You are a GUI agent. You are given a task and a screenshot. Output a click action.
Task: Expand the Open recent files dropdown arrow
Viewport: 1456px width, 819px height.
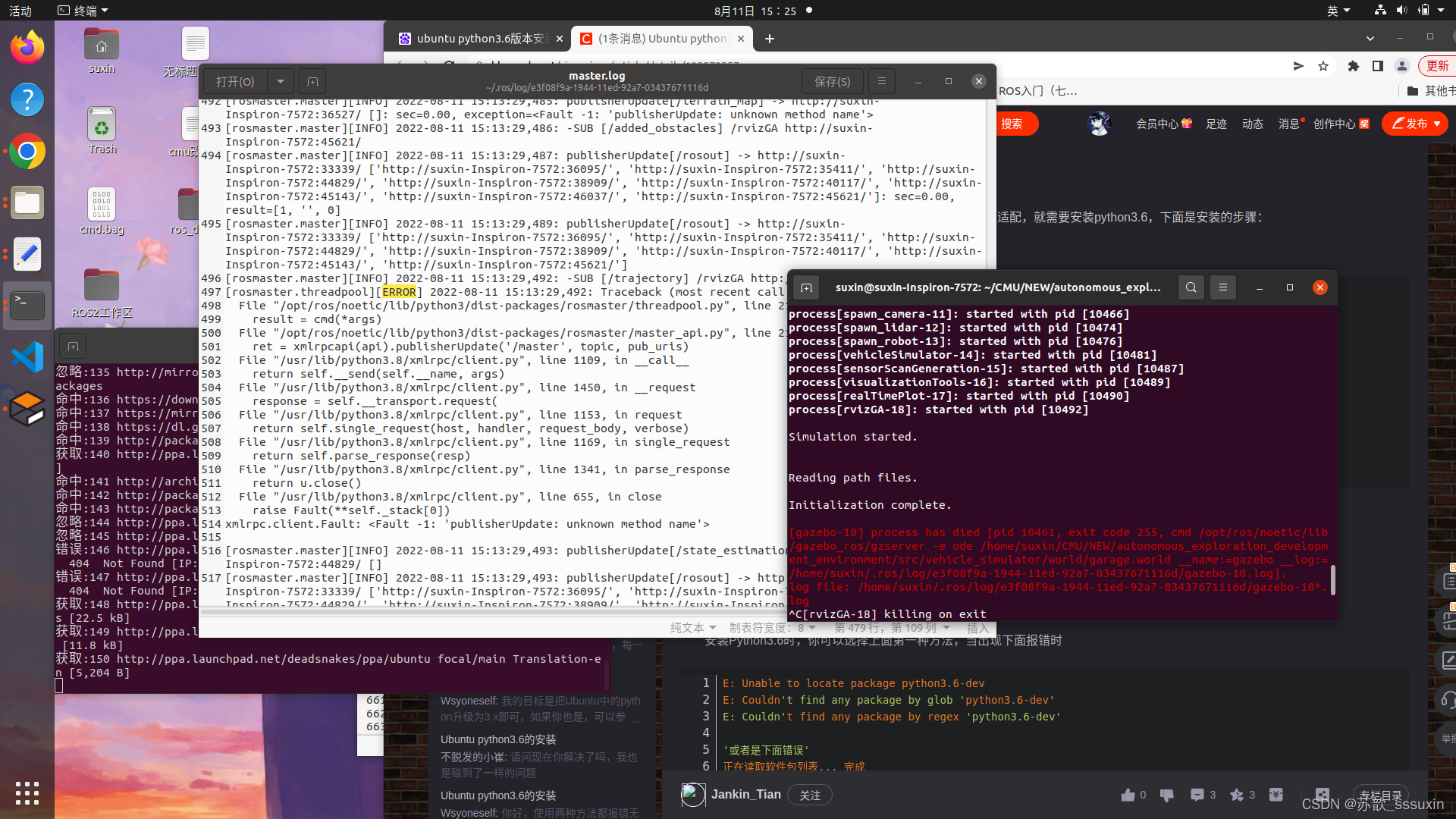point(281,81)
